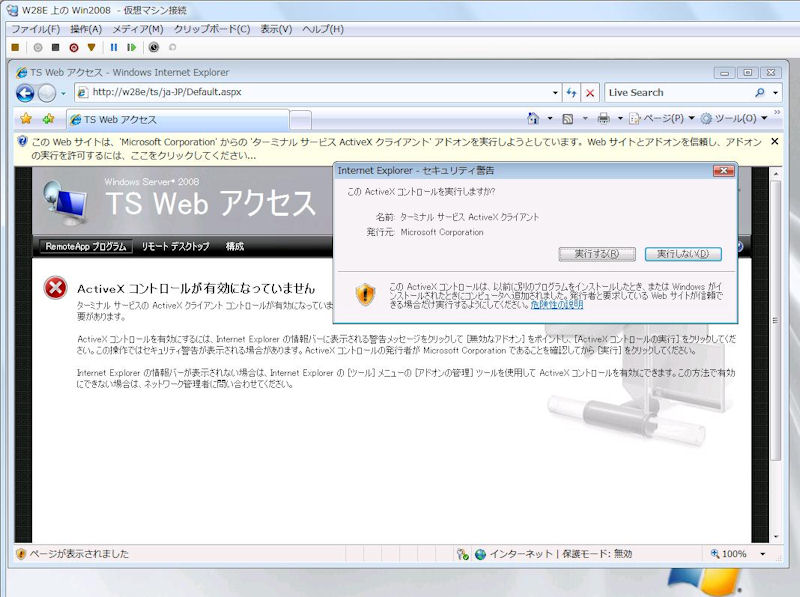Click the Add to Favorites icon
Viewport: 800px width, 597px height.
coord(48,119)
